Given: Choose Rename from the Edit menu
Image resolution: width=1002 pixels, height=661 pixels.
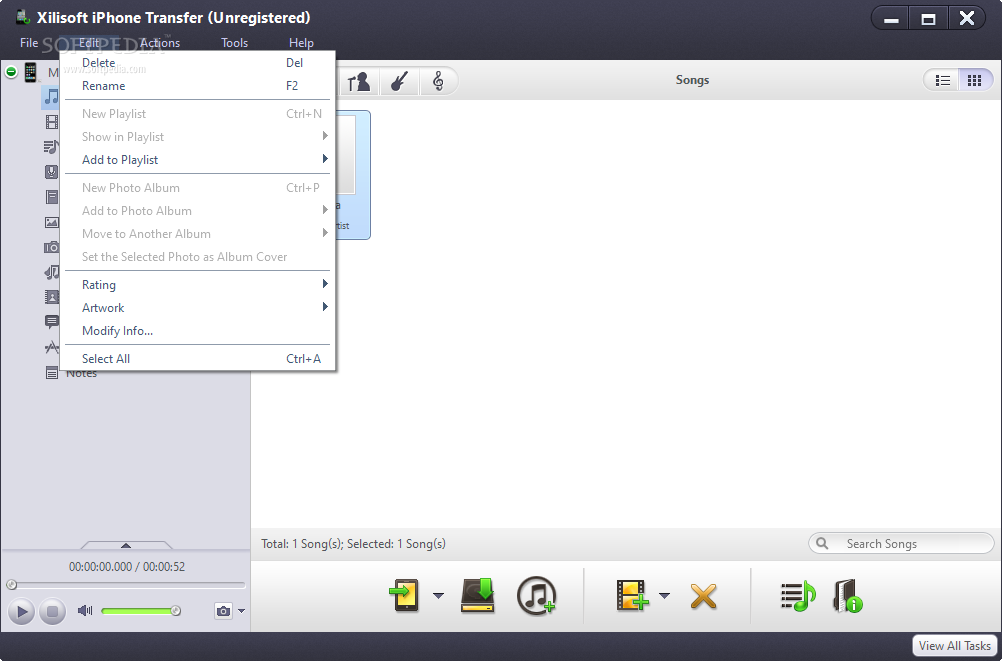Looking at the screenshot, I should tap(197, 86).
